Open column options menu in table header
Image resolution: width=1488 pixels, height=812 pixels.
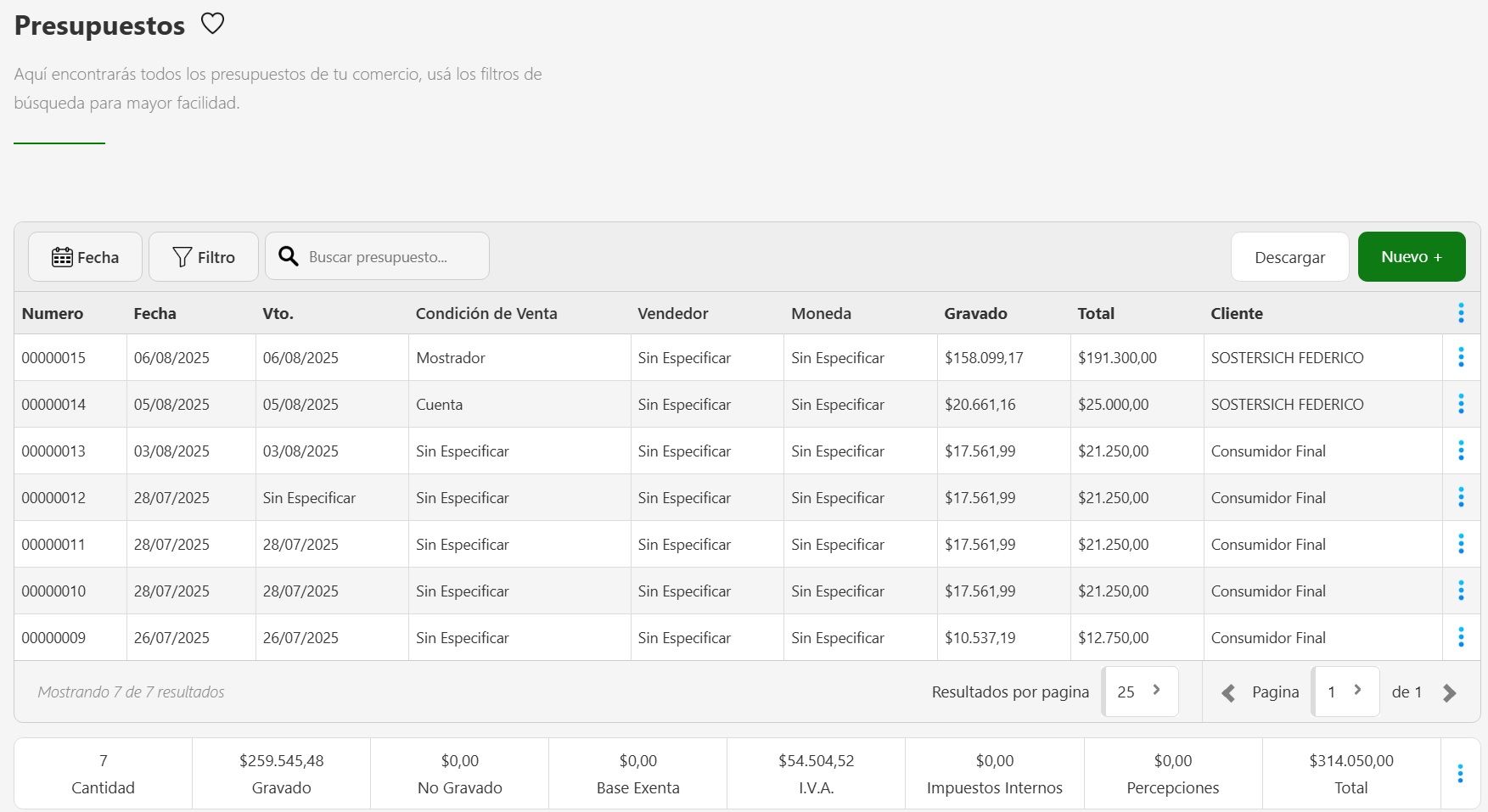click(1460, 313)
